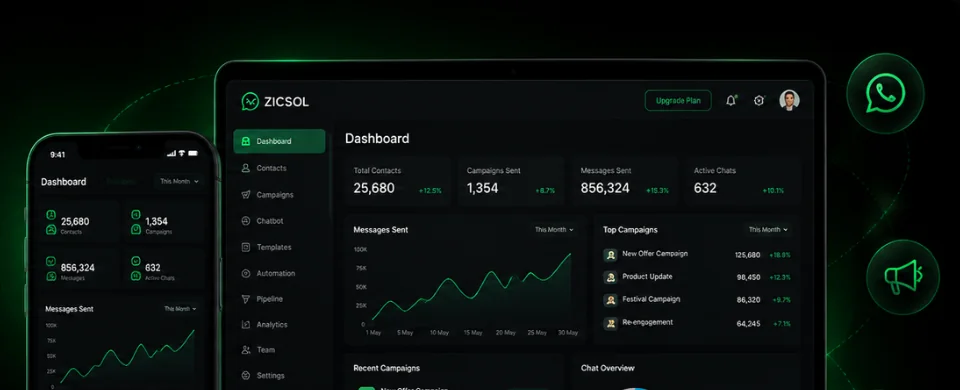
Task: Click the large megaphone circle icon
Action: [903, 277]
